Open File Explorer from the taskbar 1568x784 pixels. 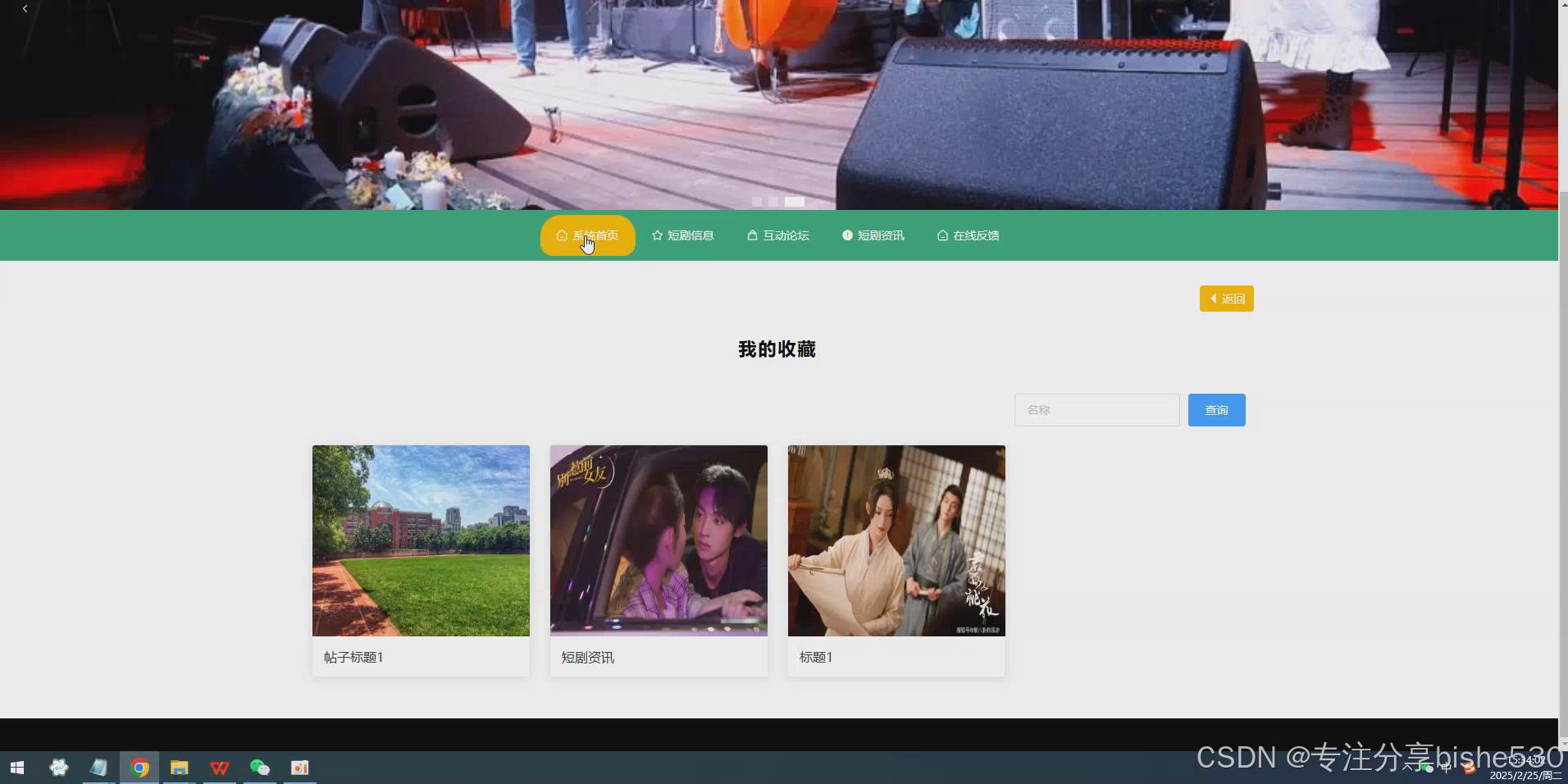(x=179, y=768)
